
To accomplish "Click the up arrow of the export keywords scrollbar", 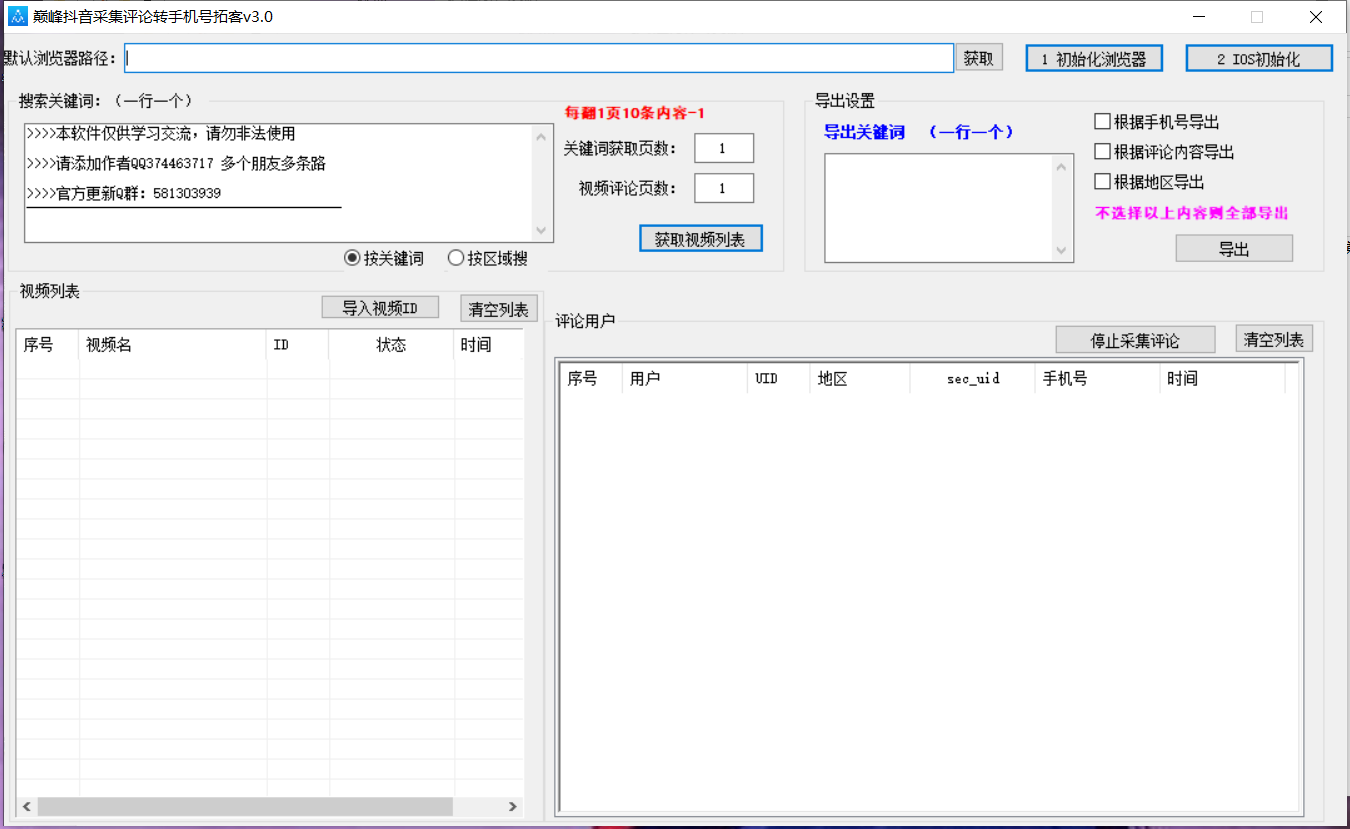I will coord(1062,167).
